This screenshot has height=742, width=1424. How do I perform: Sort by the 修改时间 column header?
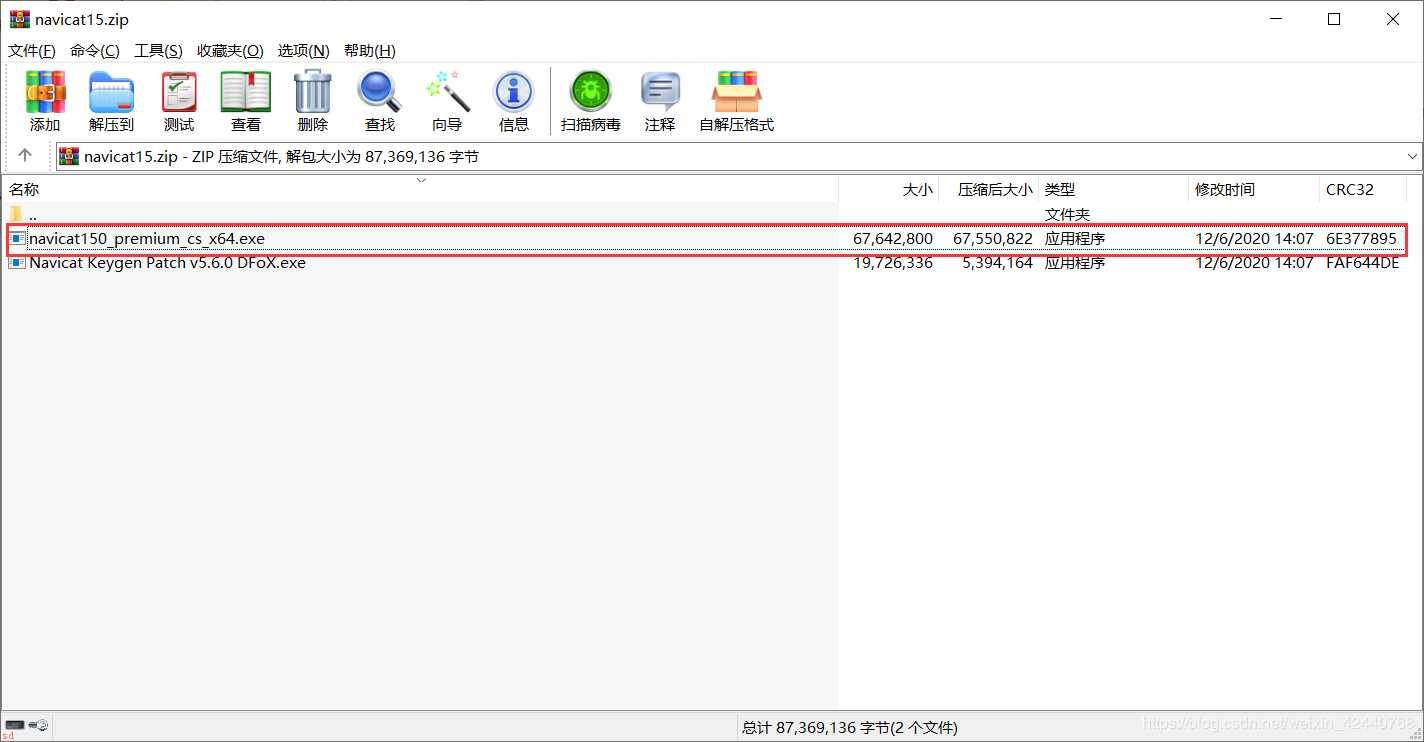click(1254, 189)
